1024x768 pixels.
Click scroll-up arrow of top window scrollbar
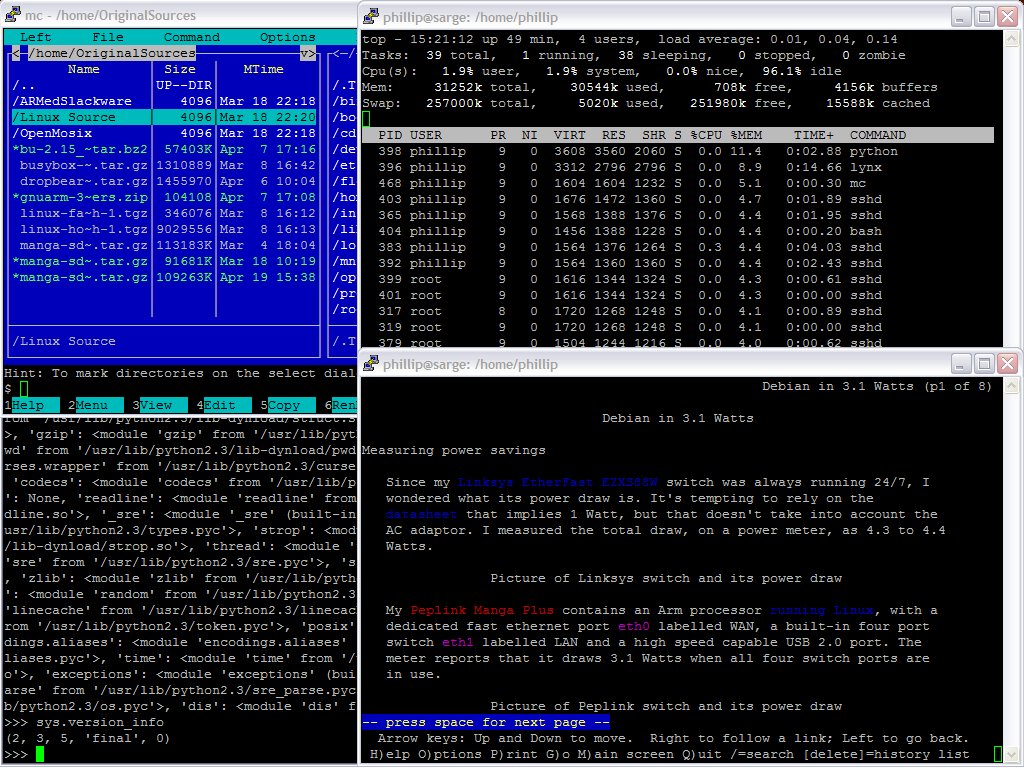[x=1012, y=39]
